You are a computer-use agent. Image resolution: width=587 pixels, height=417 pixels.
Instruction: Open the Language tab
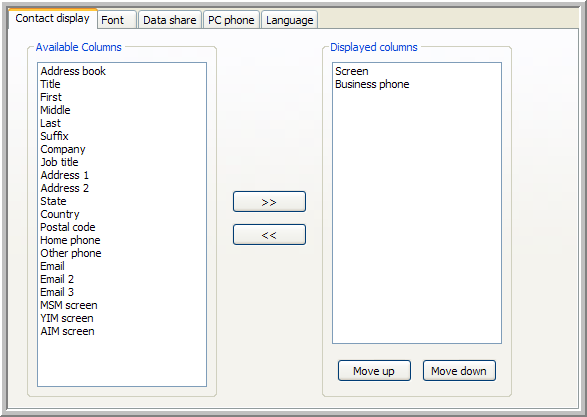pyautogui.click(x=290, y=20)
